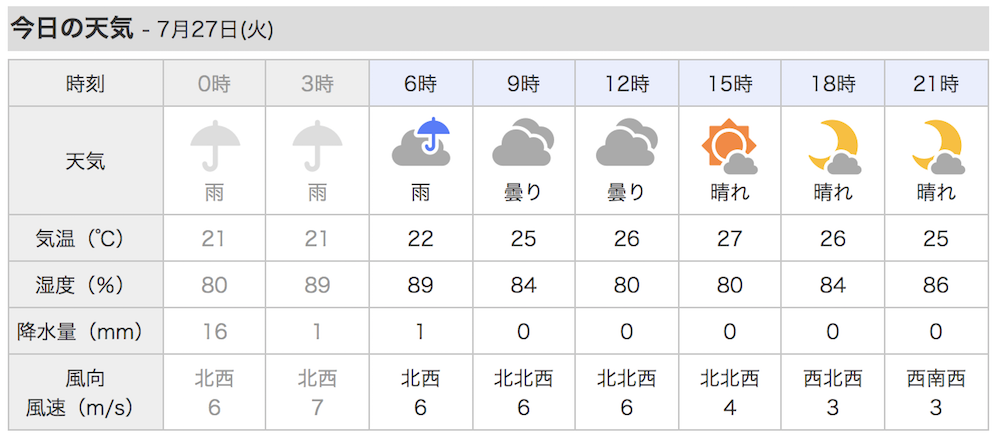
Task: Click the 西南西 wind direction at 21時
Action: (936, 379)
